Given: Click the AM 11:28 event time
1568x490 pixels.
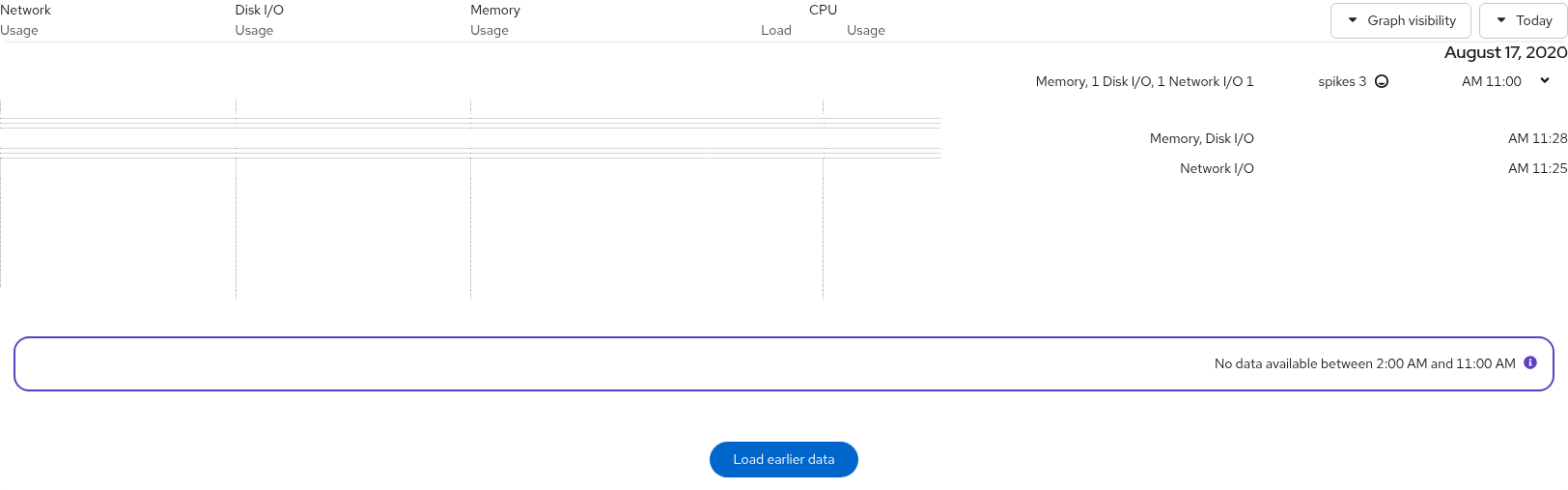Looking at the screenshot, I should (x=1538, y=138).
